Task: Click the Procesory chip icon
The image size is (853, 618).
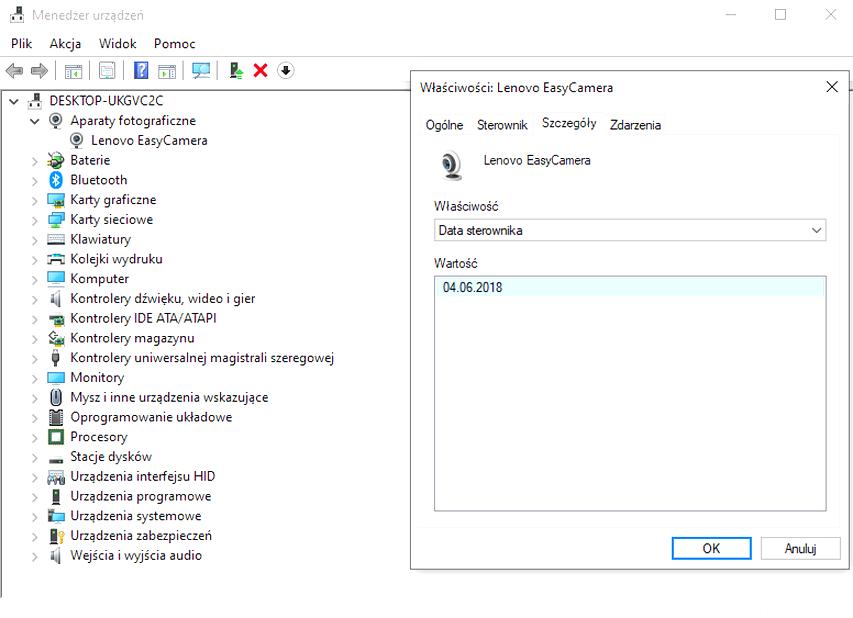Action: (55, 437)
